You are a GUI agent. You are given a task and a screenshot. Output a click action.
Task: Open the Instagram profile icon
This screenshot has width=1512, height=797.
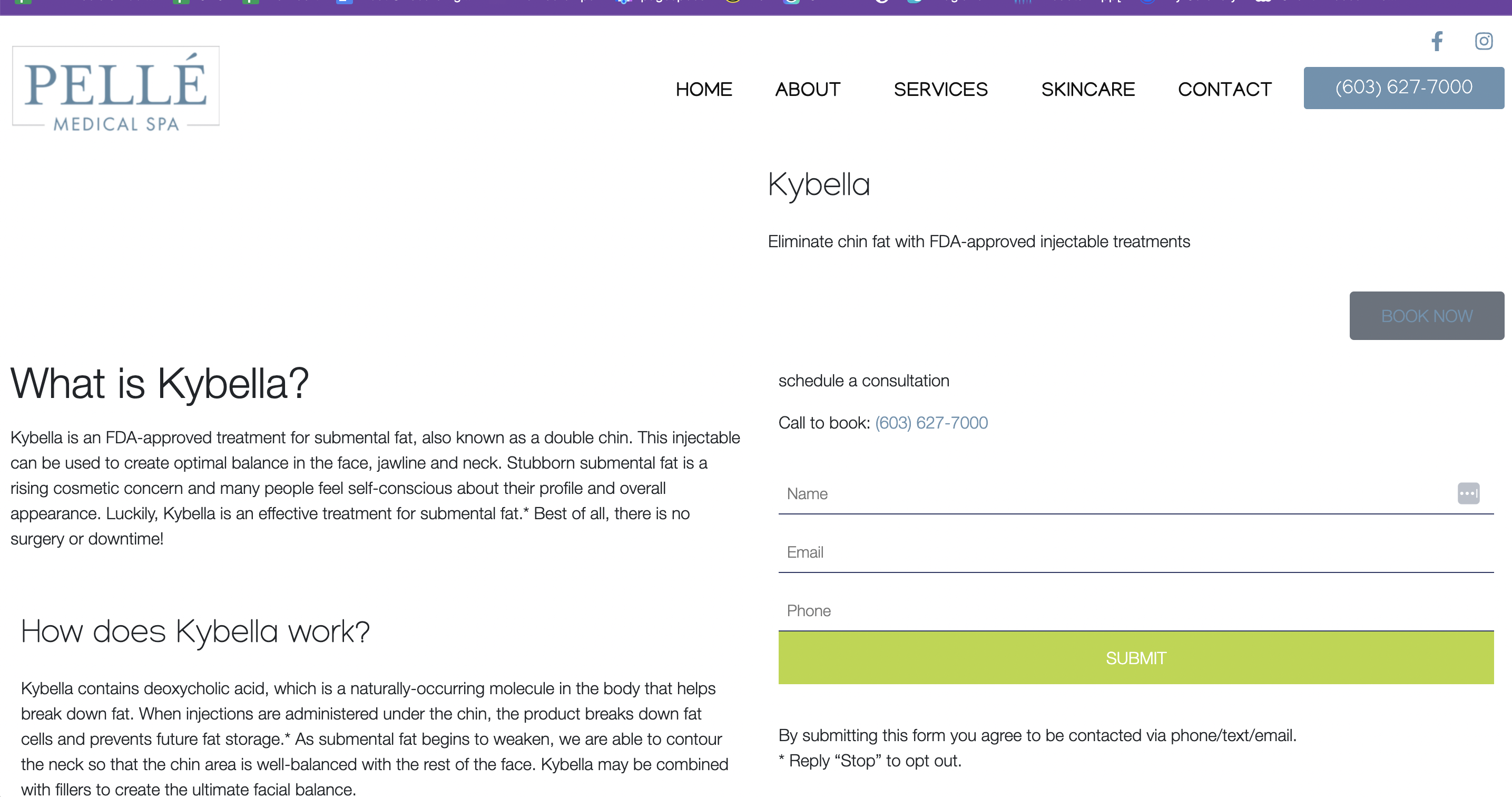[1484, 41]
